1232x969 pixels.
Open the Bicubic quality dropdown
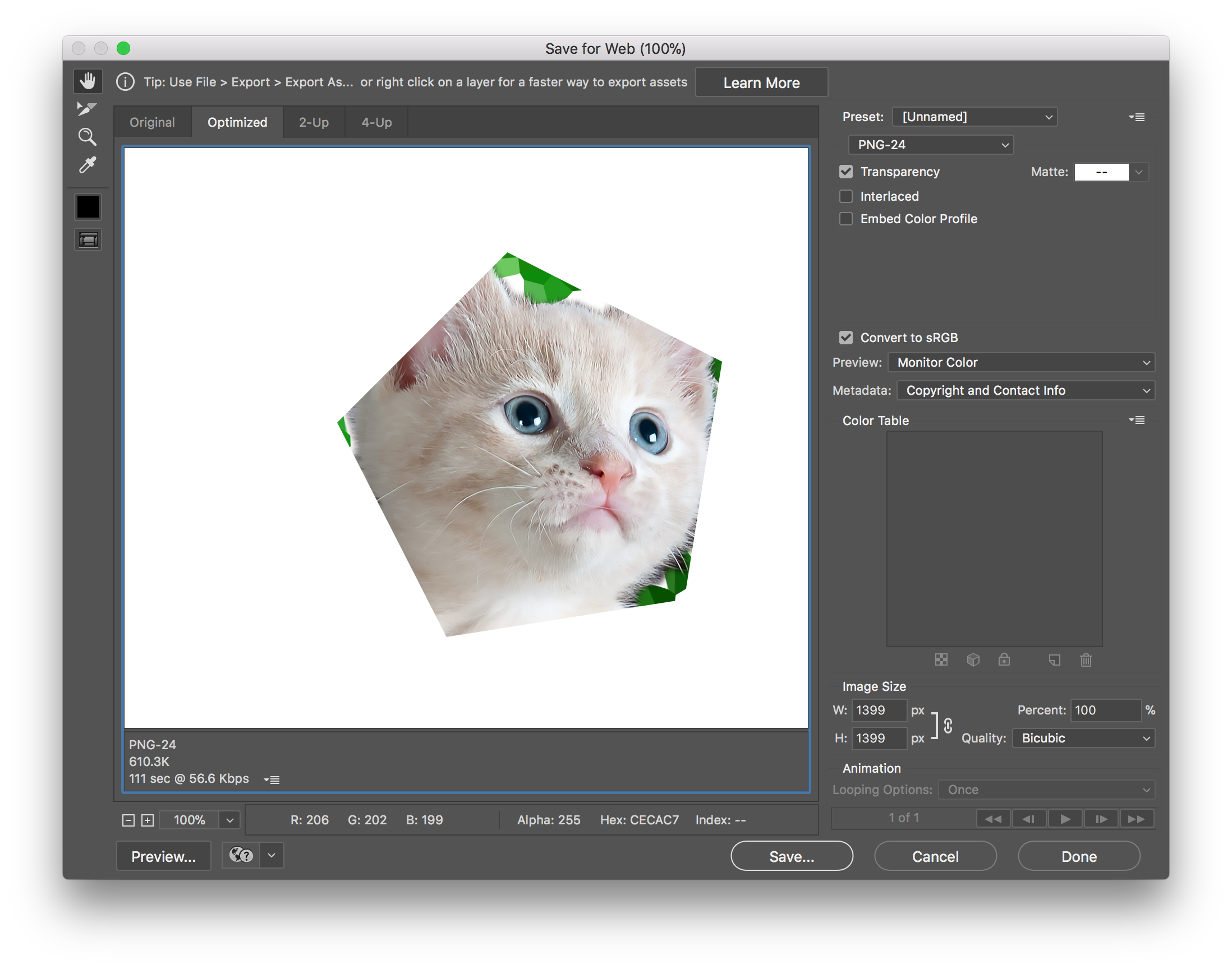pos(1083,738)
